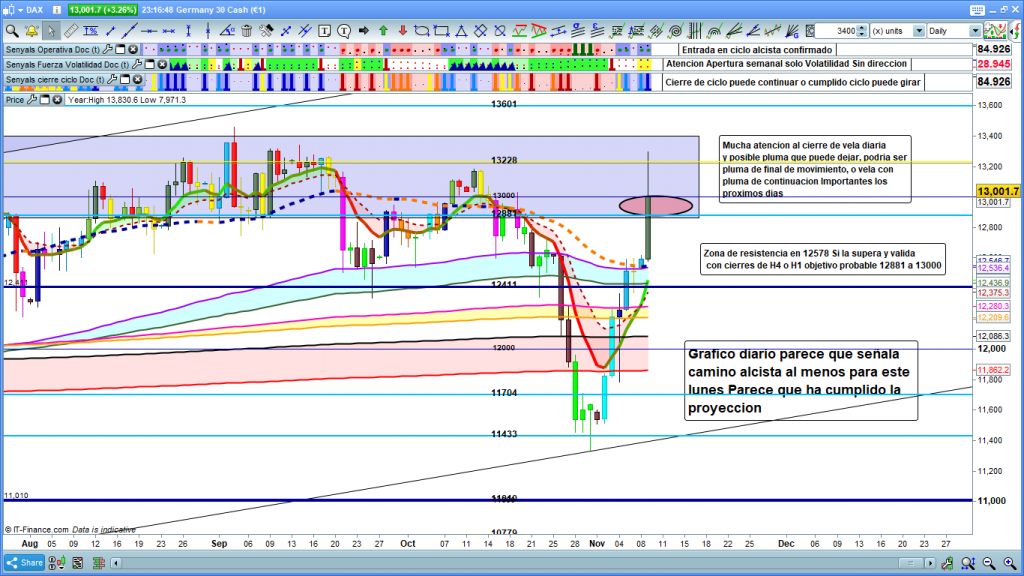This screenshot has width=1024, height=576.
Task: Close the Senyals Fuerza Volatilidad indicator panel
Action: click(x=162, y=64)
